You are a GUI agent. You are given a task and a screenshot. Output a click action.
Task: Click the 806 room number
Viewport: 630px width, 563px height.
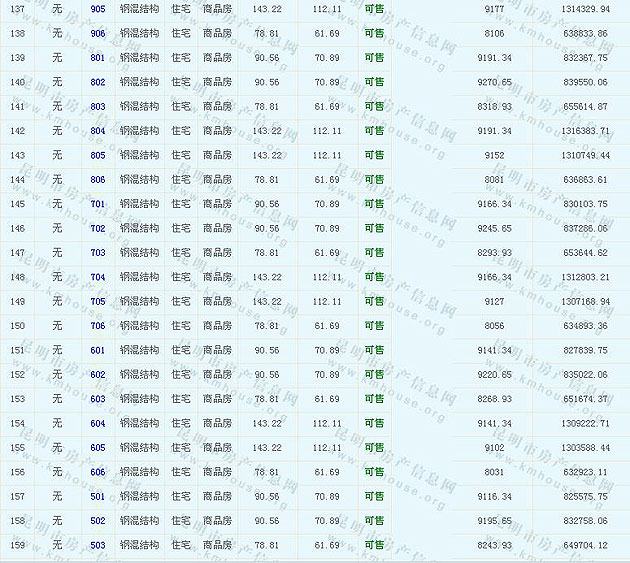(x=97, y=180)
